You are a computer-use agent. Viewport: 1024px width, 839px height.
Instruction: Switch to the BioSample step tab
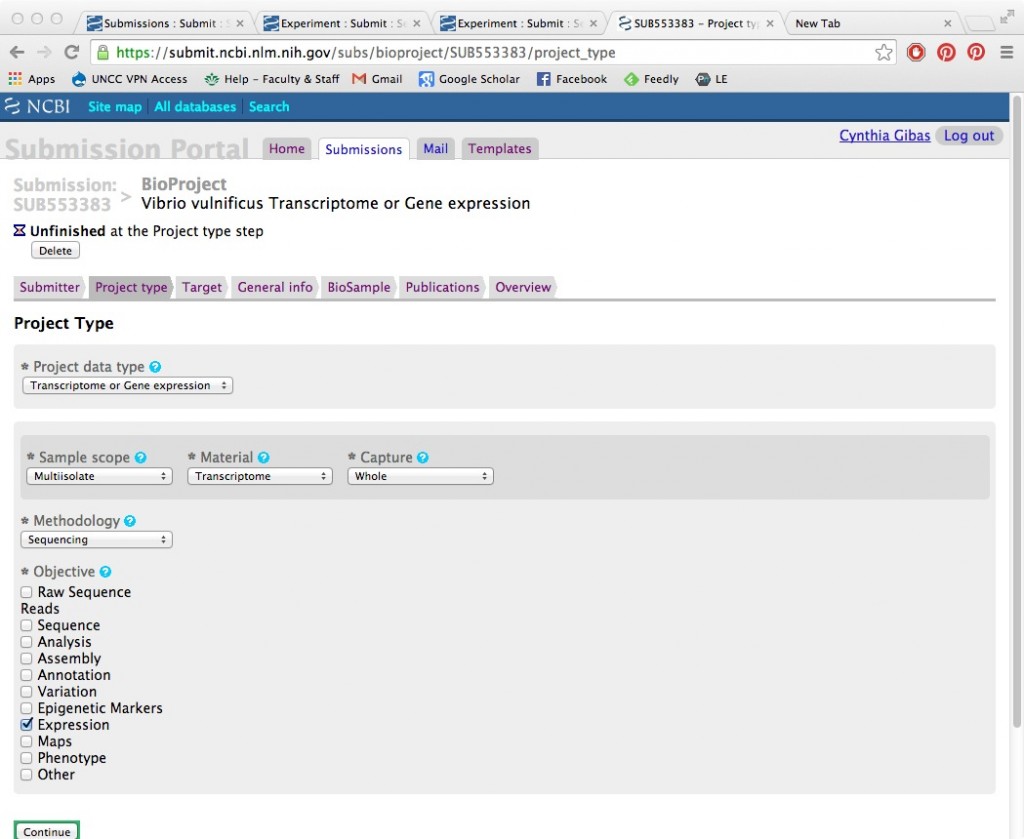coord(358,287)
